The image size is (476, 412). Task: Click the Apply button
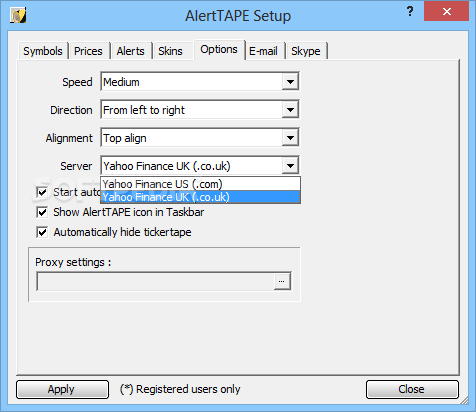[62, 389]
